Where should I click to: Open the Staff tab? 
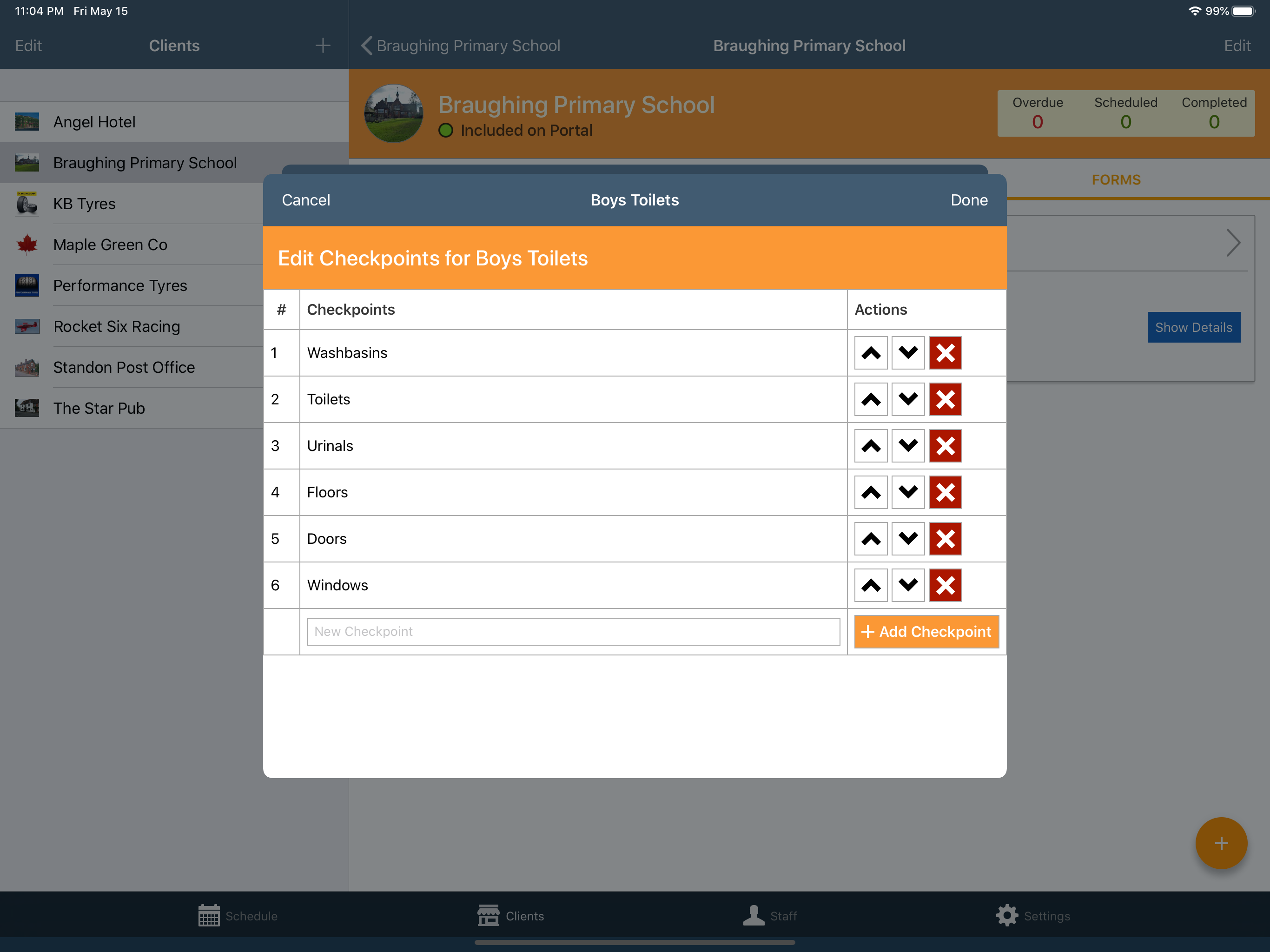tap(769, 916)
